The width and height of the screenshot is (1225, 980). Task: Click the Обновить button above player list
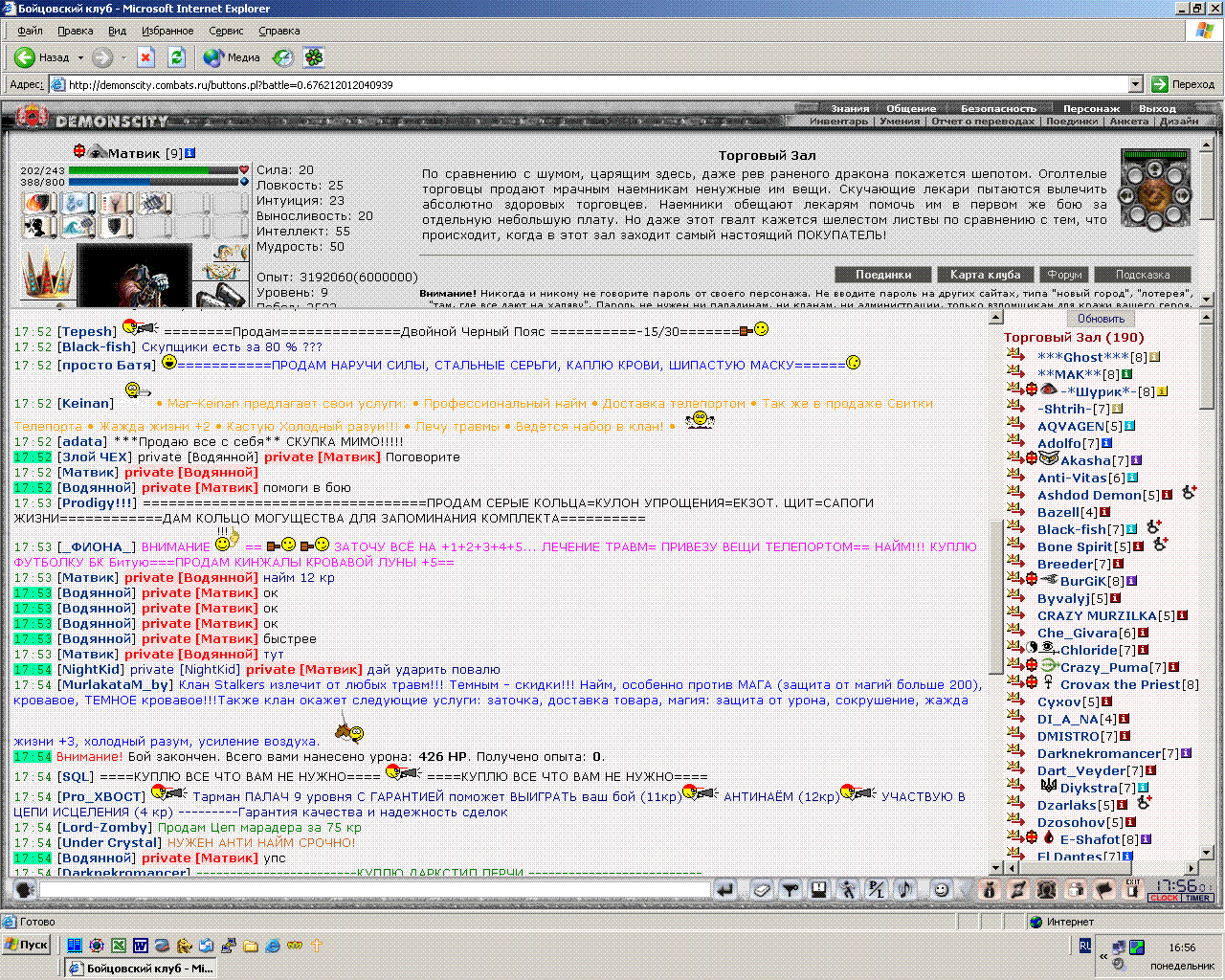pos(1101,319)
